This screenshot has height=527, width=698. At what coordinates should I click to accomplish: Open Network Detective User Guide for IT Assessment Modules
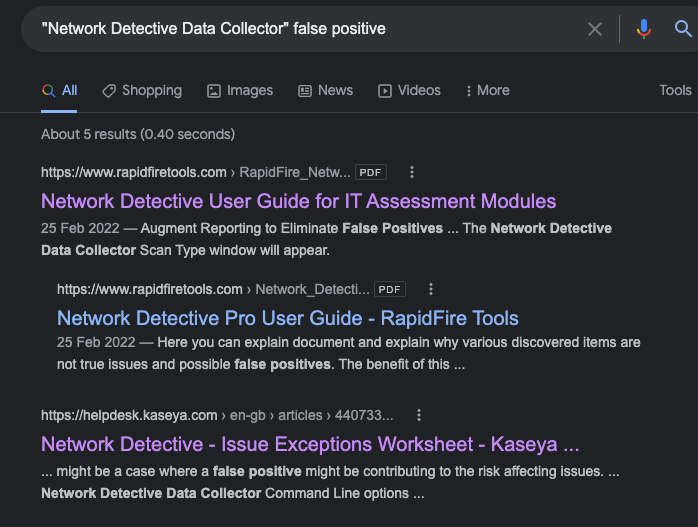click(299, 201)
